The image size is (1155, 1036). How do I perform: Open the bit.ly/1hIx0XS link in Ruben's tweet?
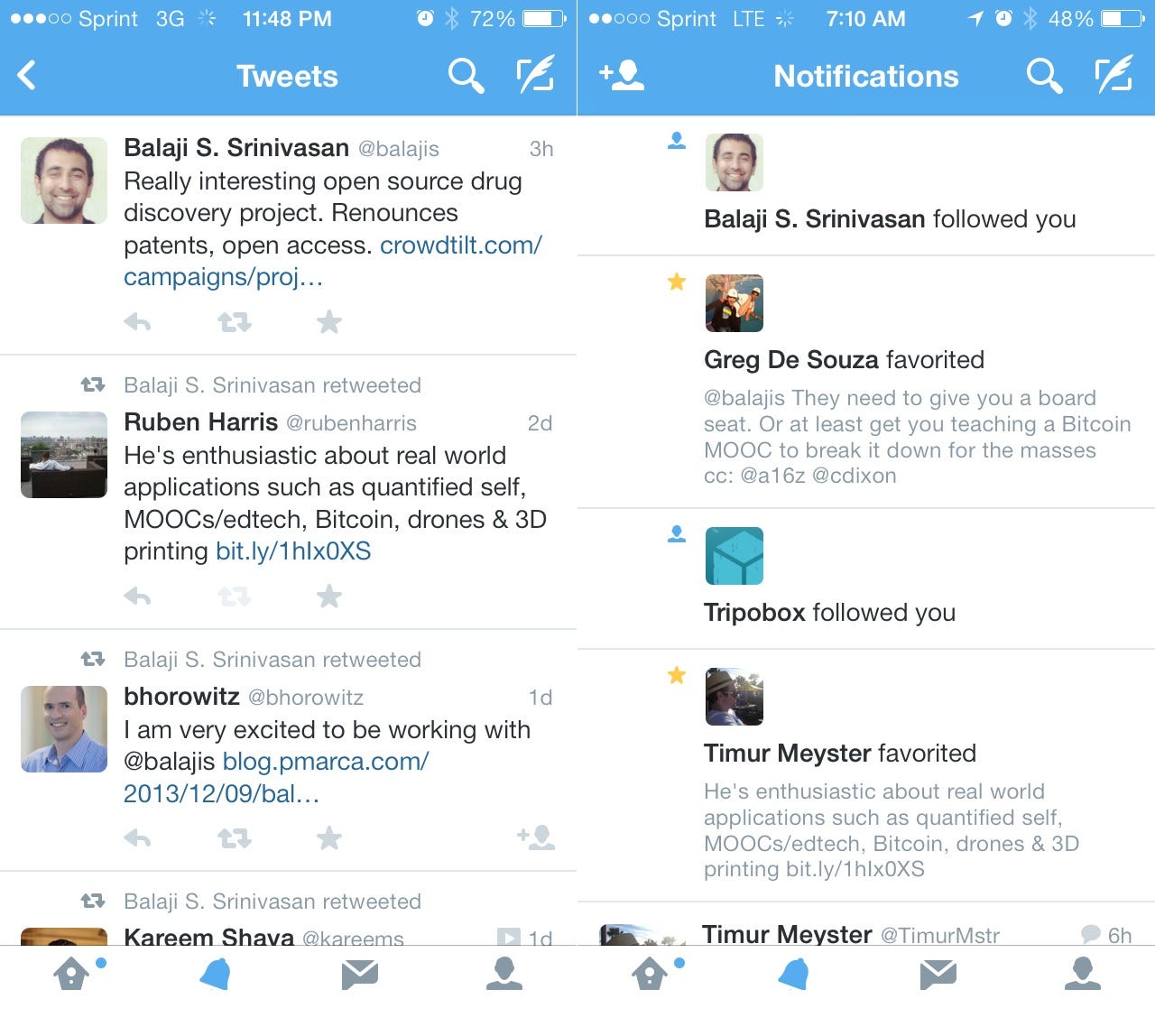pyautogui.click(x=293, y=551)
